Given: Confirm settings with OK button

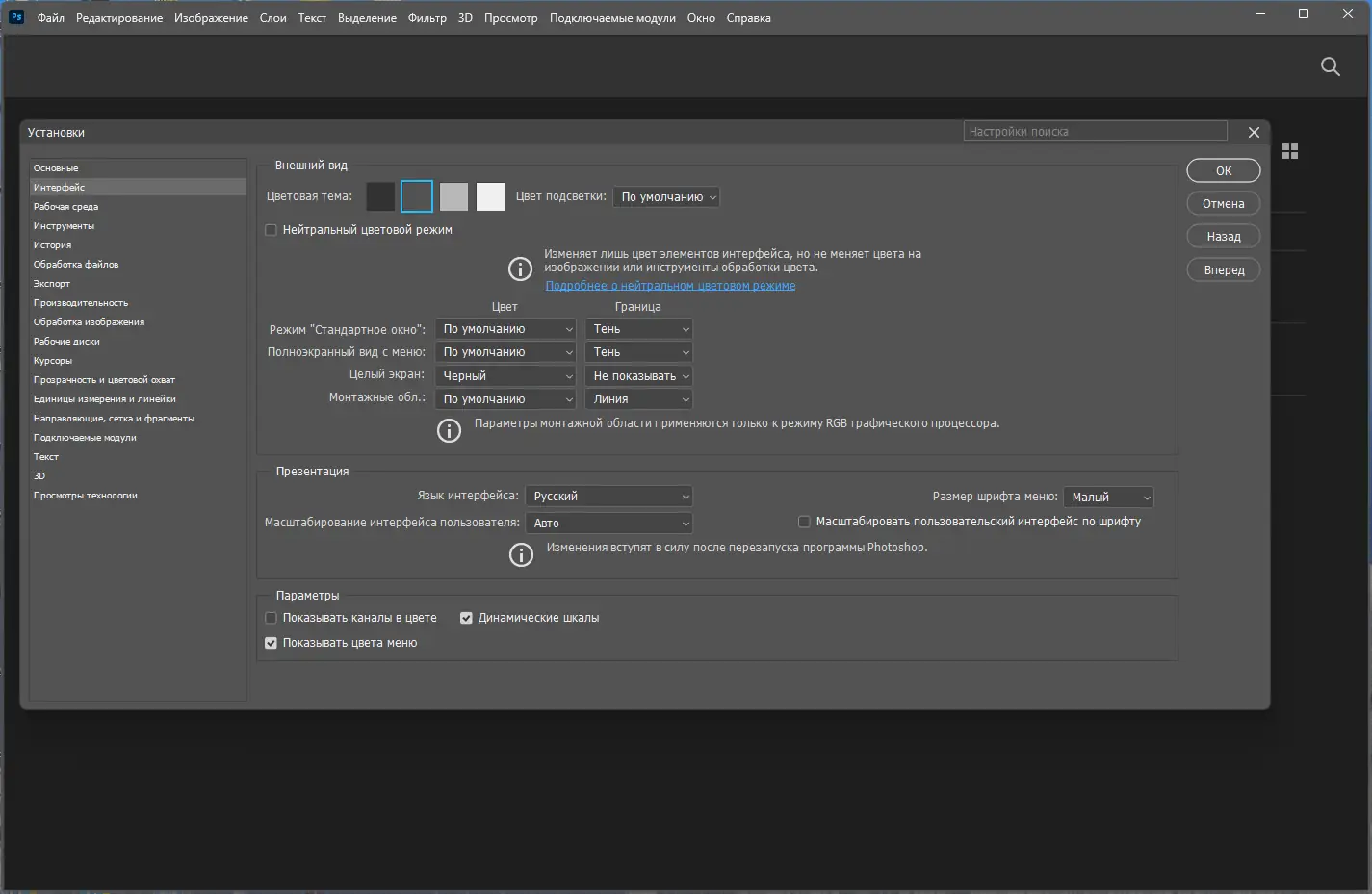Looking at the screenshot, I should (1224, 170).
